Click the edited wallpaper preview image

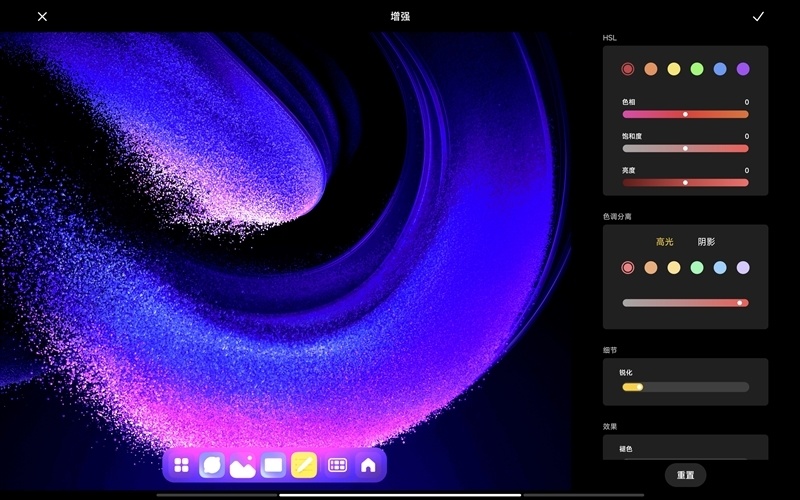click(x=286, y=260)
